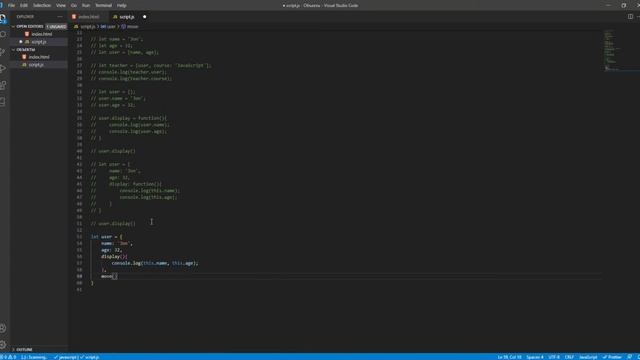640x360 pixels.
Task: Click the 'display()' line 56
Action: coord(114,257)
